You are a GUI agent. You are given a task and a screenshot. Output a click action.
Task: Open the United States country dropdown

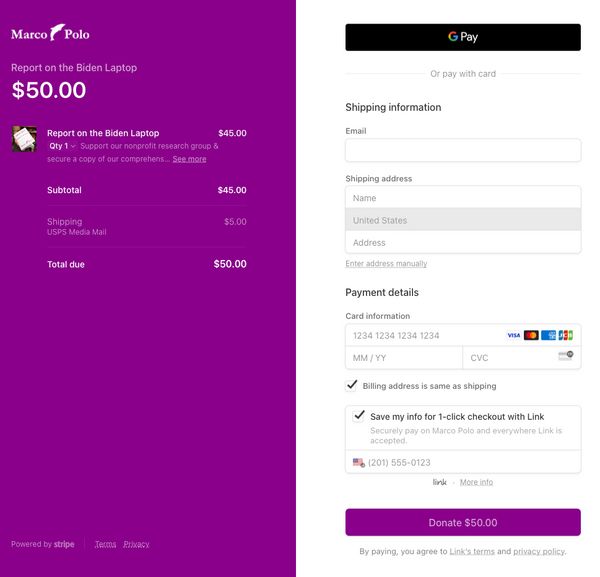(463, 220)
